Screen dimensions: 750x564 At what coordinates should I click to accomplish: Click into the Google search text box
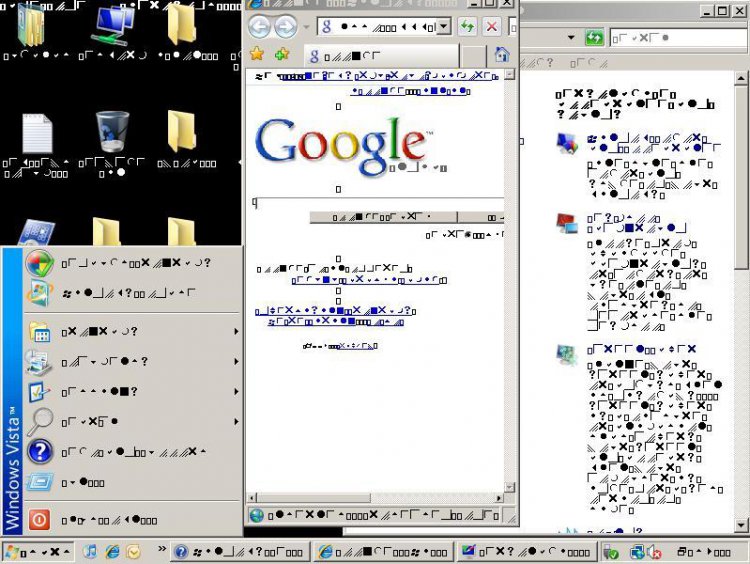click(x=378, y=203)
